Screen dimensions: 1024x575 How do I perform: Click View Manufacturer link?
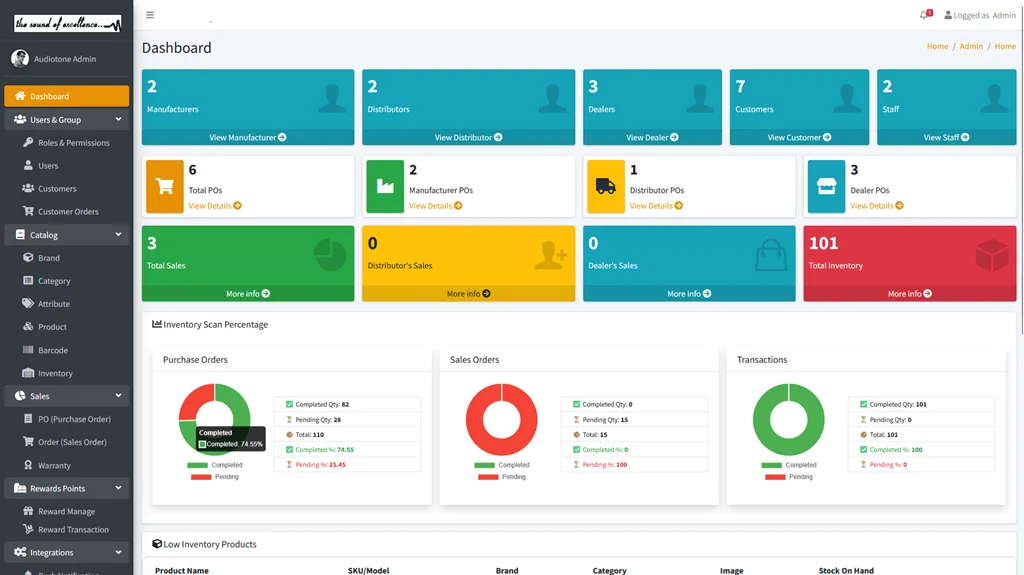tap(248, 137)
